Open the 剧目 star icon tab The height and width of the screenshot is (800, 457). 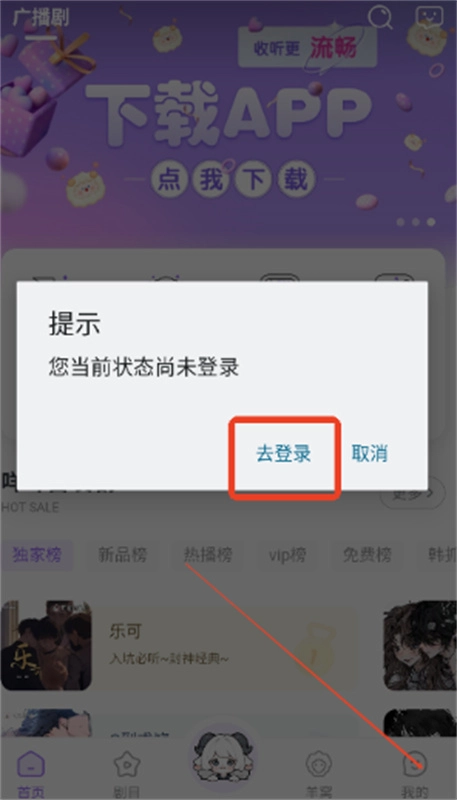click(x=126, y=764)
